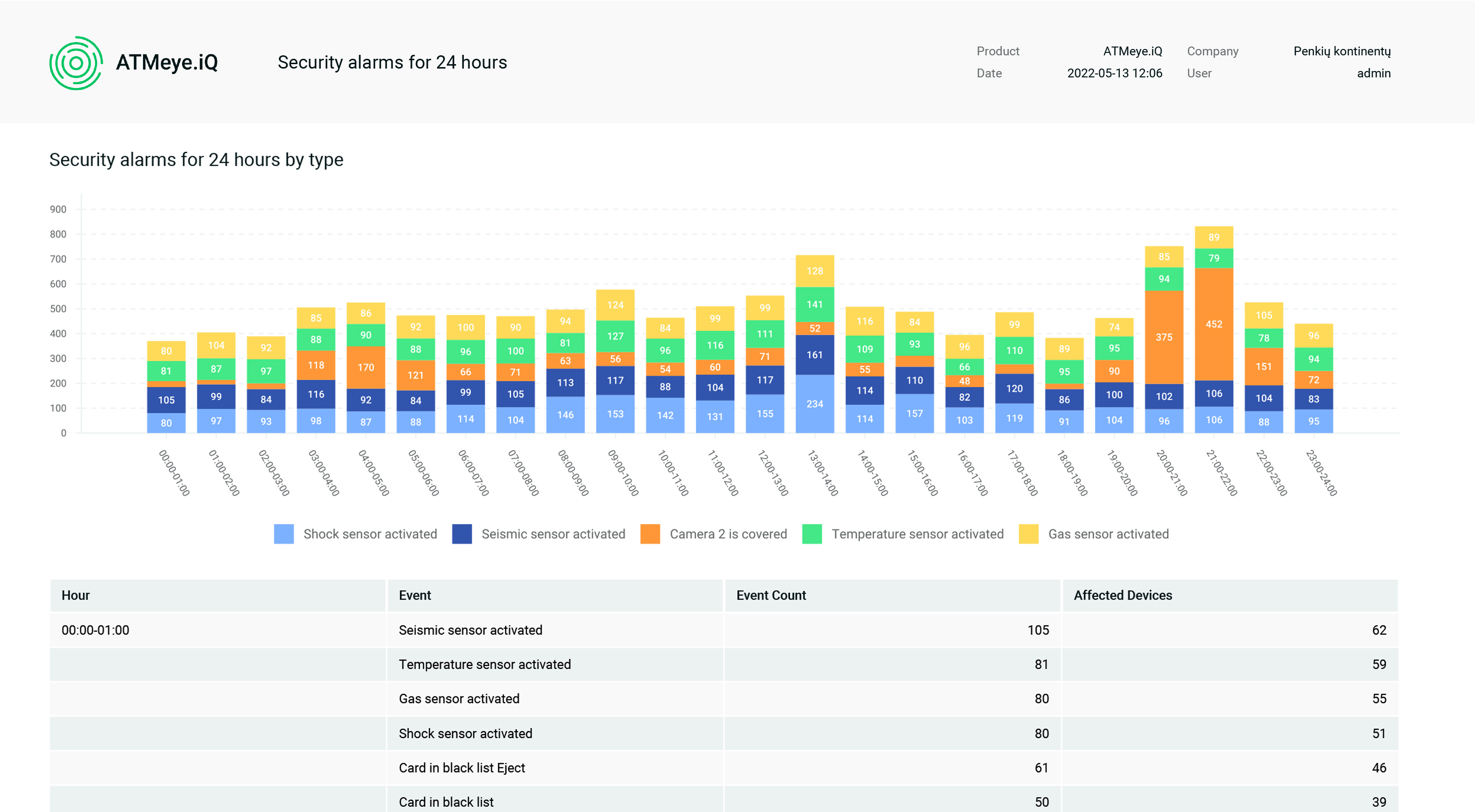This screenshot has height=812, width=1475.
Task: Toggle Gas sensor activated legend swatch
Action: [x=1028, y=534]
